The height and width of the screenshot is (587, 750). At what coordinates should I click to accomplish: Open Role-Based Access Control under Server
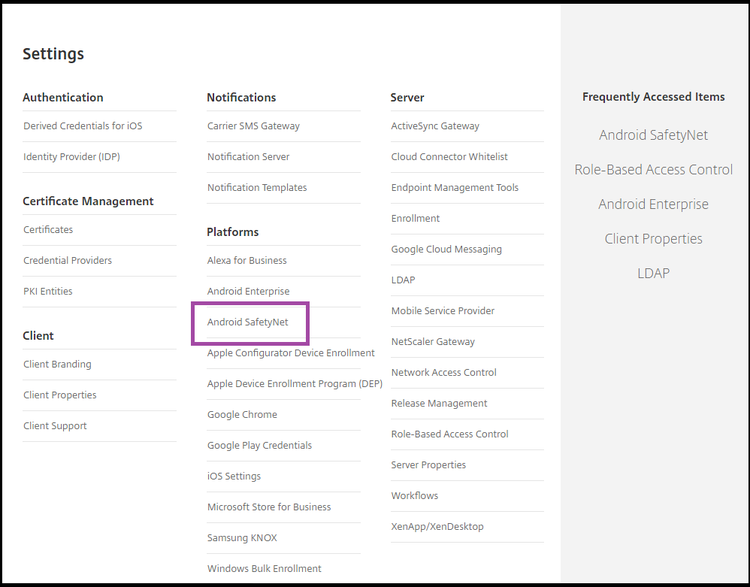click(x=450, y=434)
